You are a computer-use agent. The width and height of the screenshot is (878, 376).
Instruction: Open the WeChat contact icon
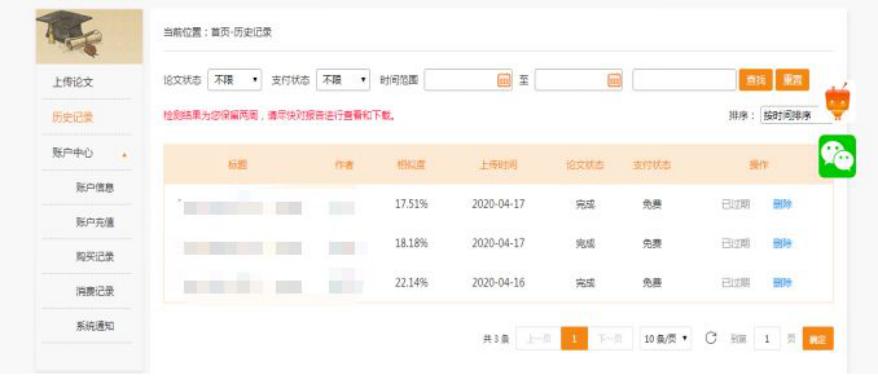(x=837, y=156)
